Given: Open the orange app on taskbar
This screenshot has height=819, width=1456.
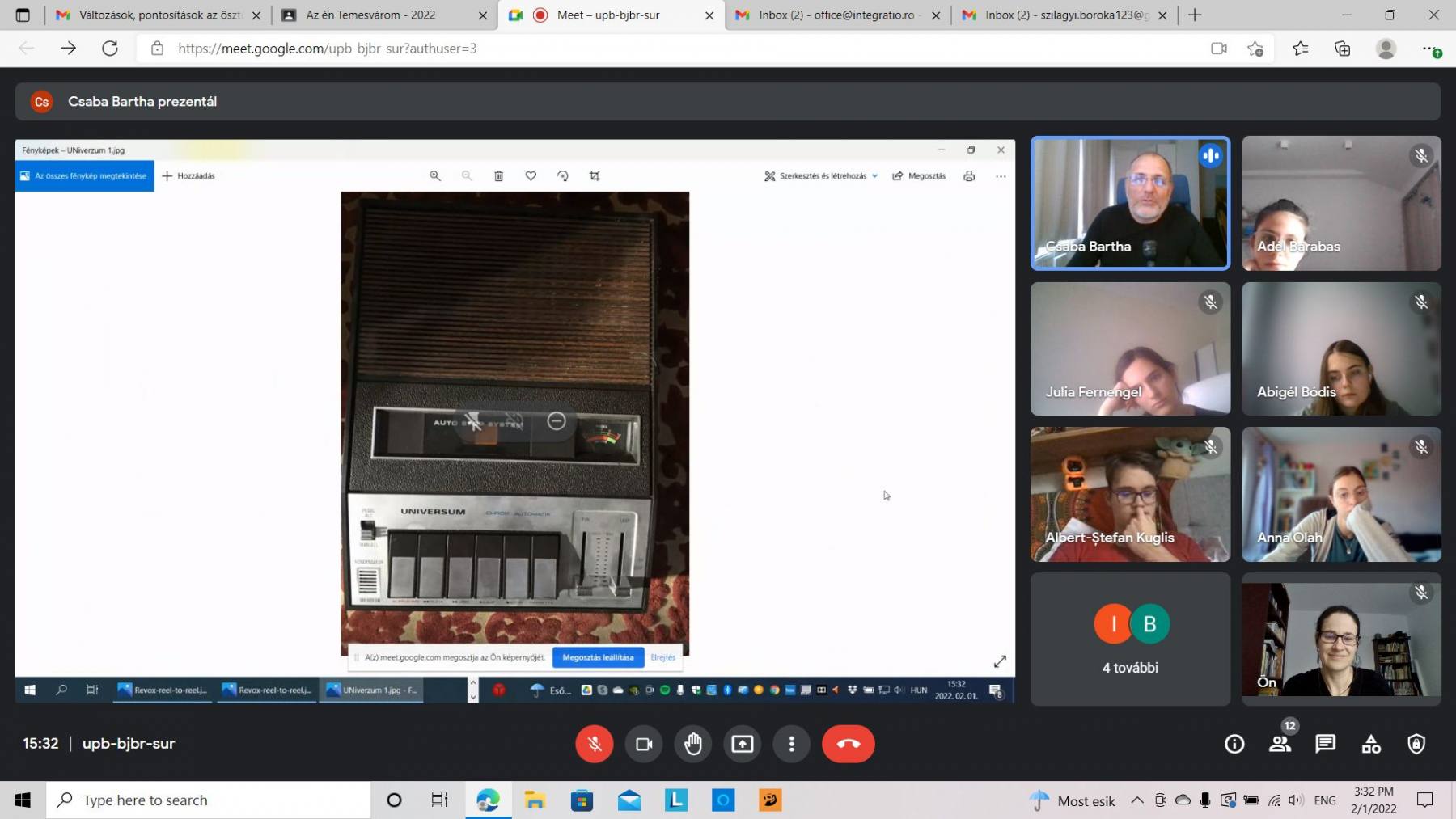Looking at the screenshot, I should coord(770,800).
